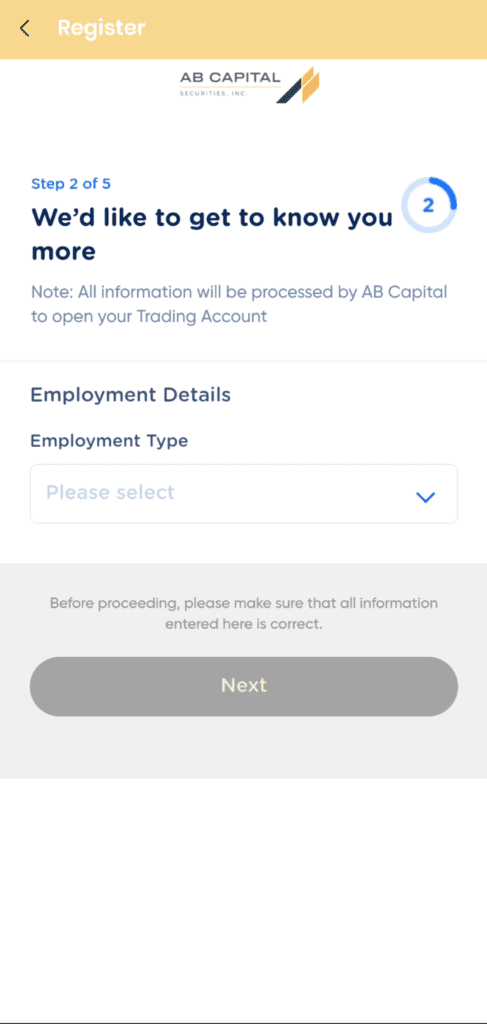Click the number 2 inside the progress circle
Viewport: 487px width, 1024px height.
click(x=428, y=206)
